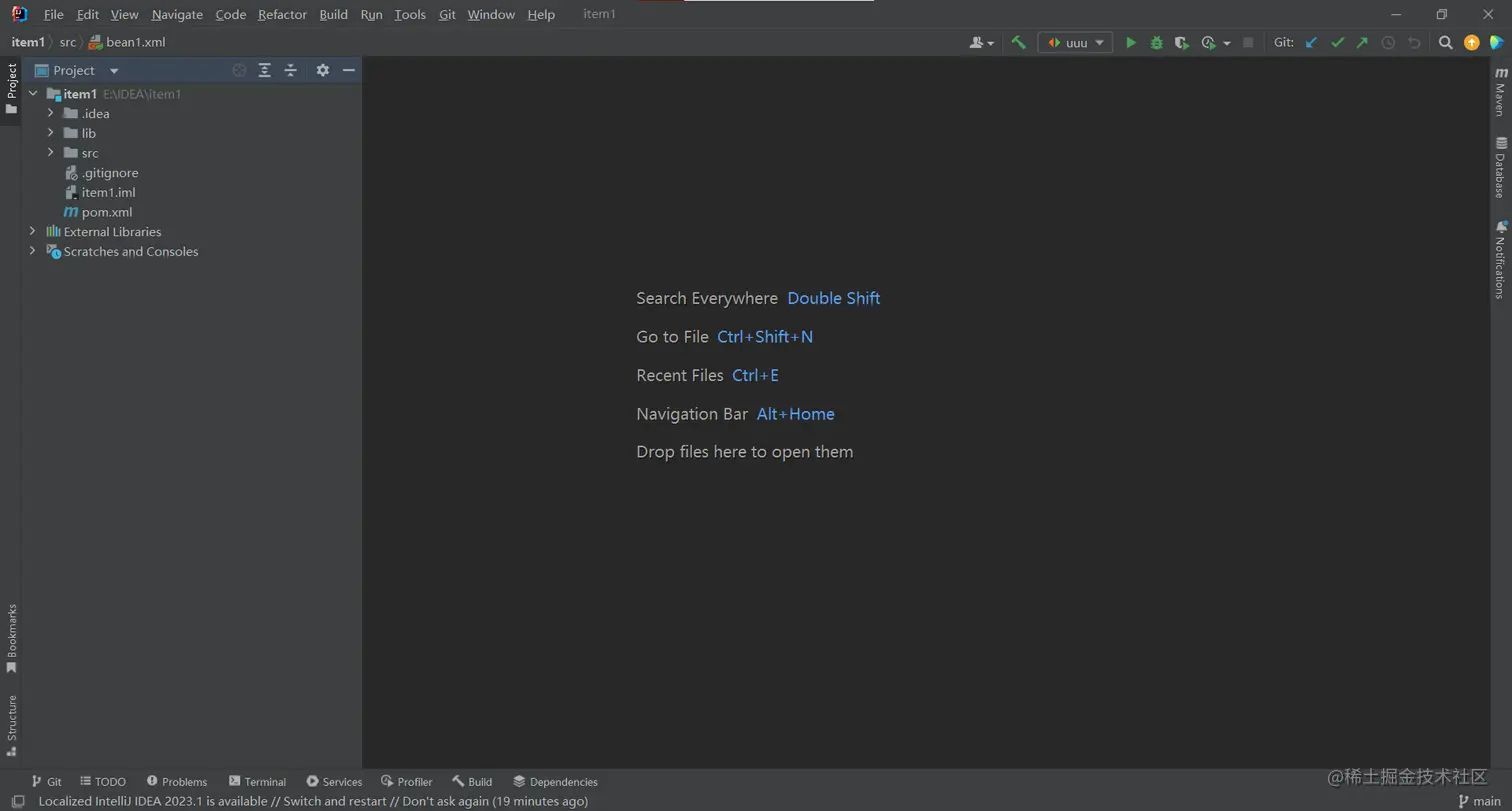Click the IntelliJ IDEA logo in the title bar
The image size is (1512, 811).
(19, 14)
